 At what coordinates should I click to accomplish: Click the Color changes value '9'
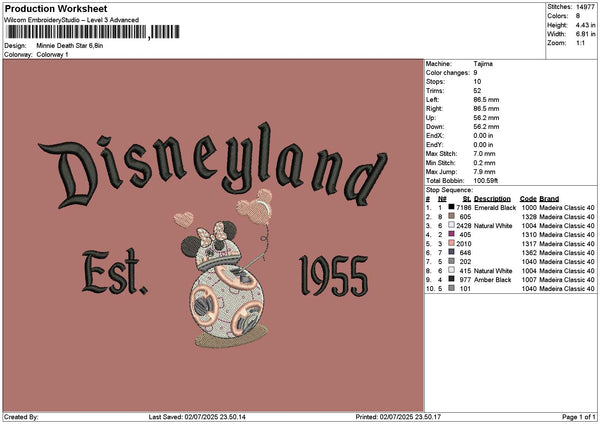(x=475, y=73)
